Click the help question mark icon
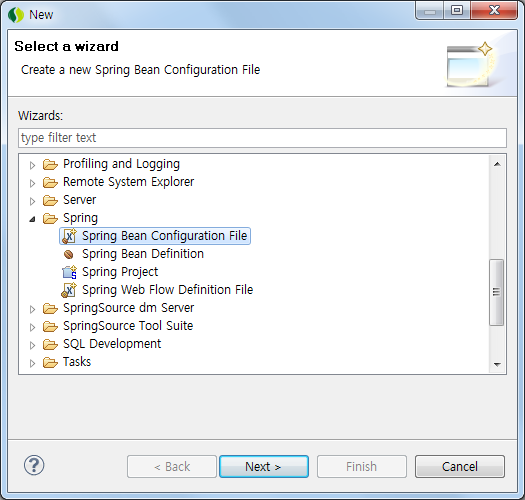The width and height of the screenshot is (525, 500). (34, 465)
